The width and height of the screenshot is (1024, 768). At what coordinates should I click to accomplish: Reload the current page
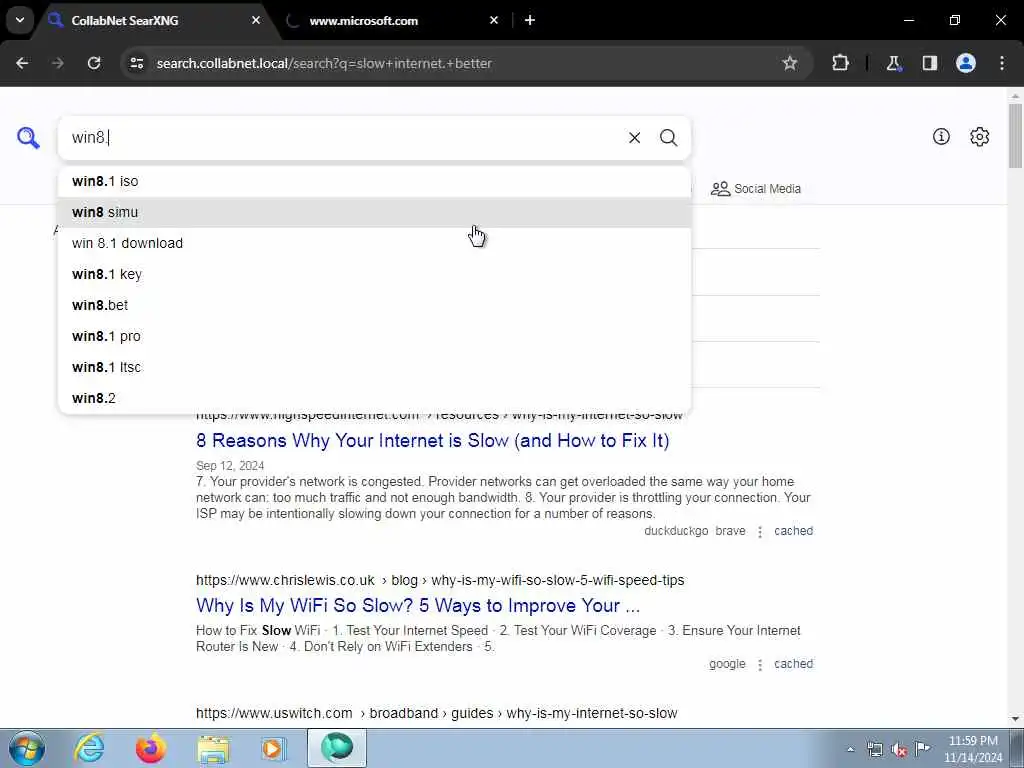[x=94, y=63]
